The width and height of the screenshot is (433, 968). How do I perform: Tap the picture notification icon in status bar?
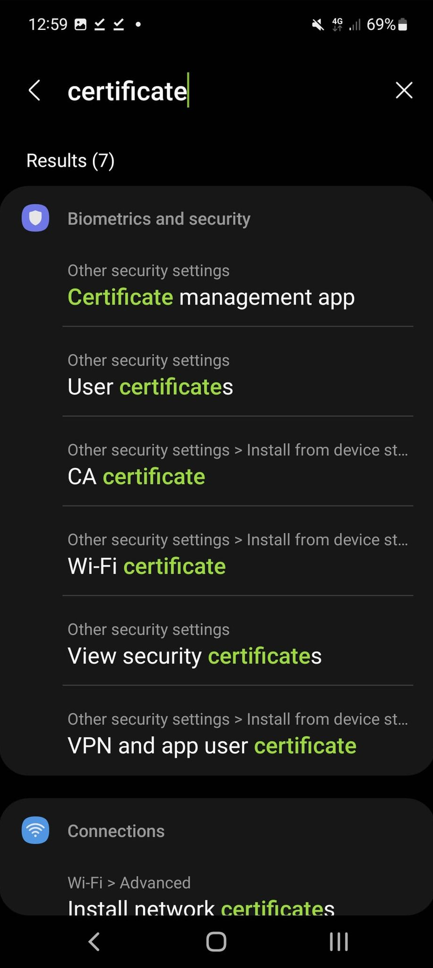pyautogui.click(x=80, y=25)
